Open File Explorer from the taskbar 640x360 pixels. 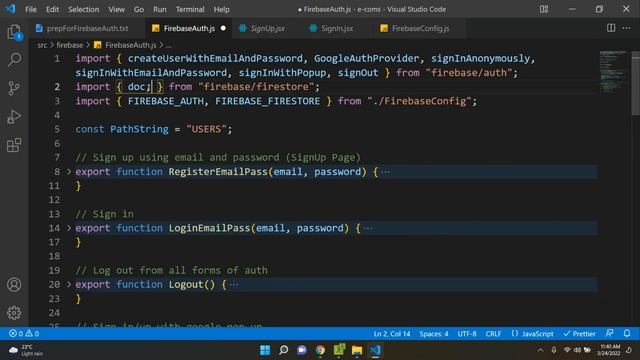click(357, 350)
